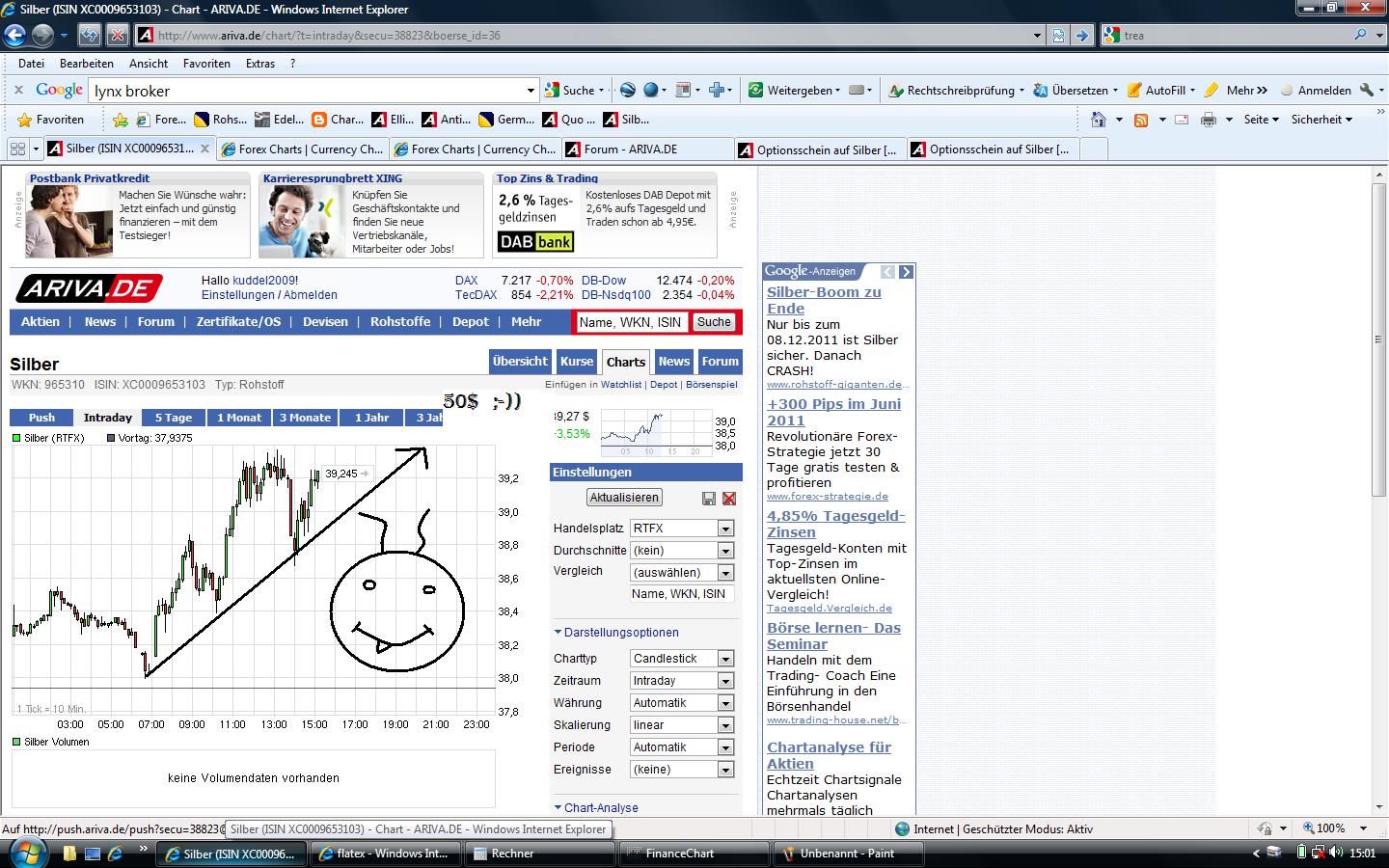Open the Favoriten star button
The width and height of the screenshot is (1389, 868).
pyautogui.click(x=51, y=120)
